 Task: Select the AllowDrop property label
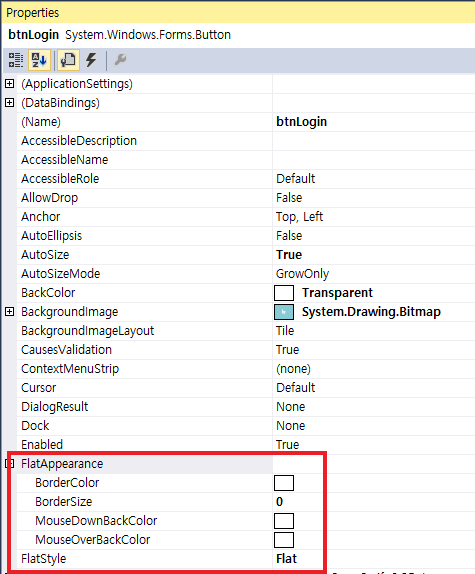tap(50, 198)
